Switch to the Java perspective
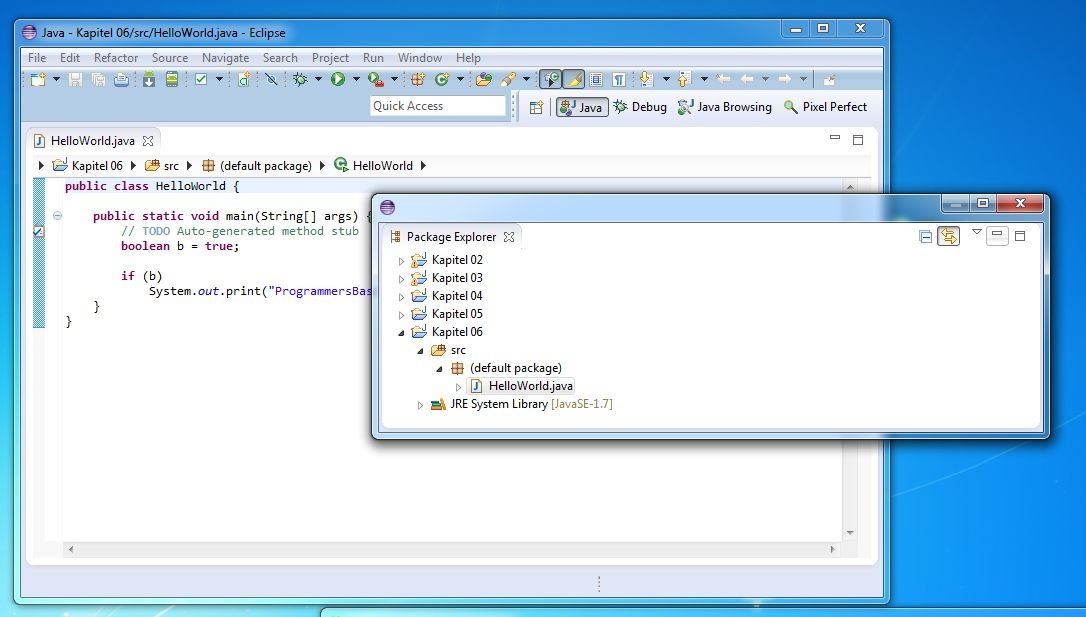The height and width of the screenshot is (617, 1086). click(x=582, y=107)
